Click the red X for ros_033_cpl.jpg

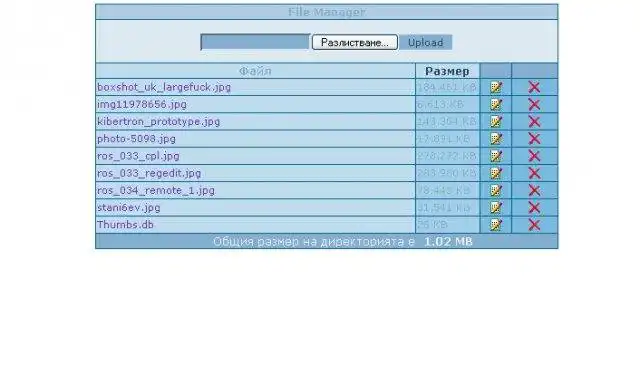534,156
